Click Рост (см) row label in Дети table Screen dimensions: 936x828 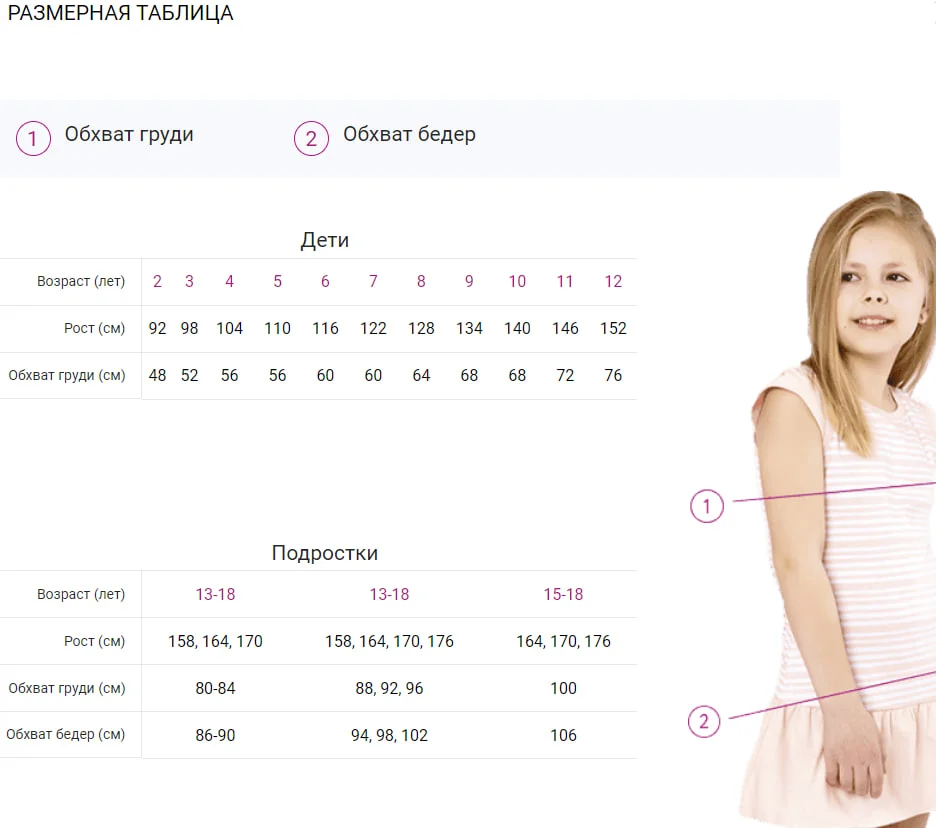tap(94, 328)
